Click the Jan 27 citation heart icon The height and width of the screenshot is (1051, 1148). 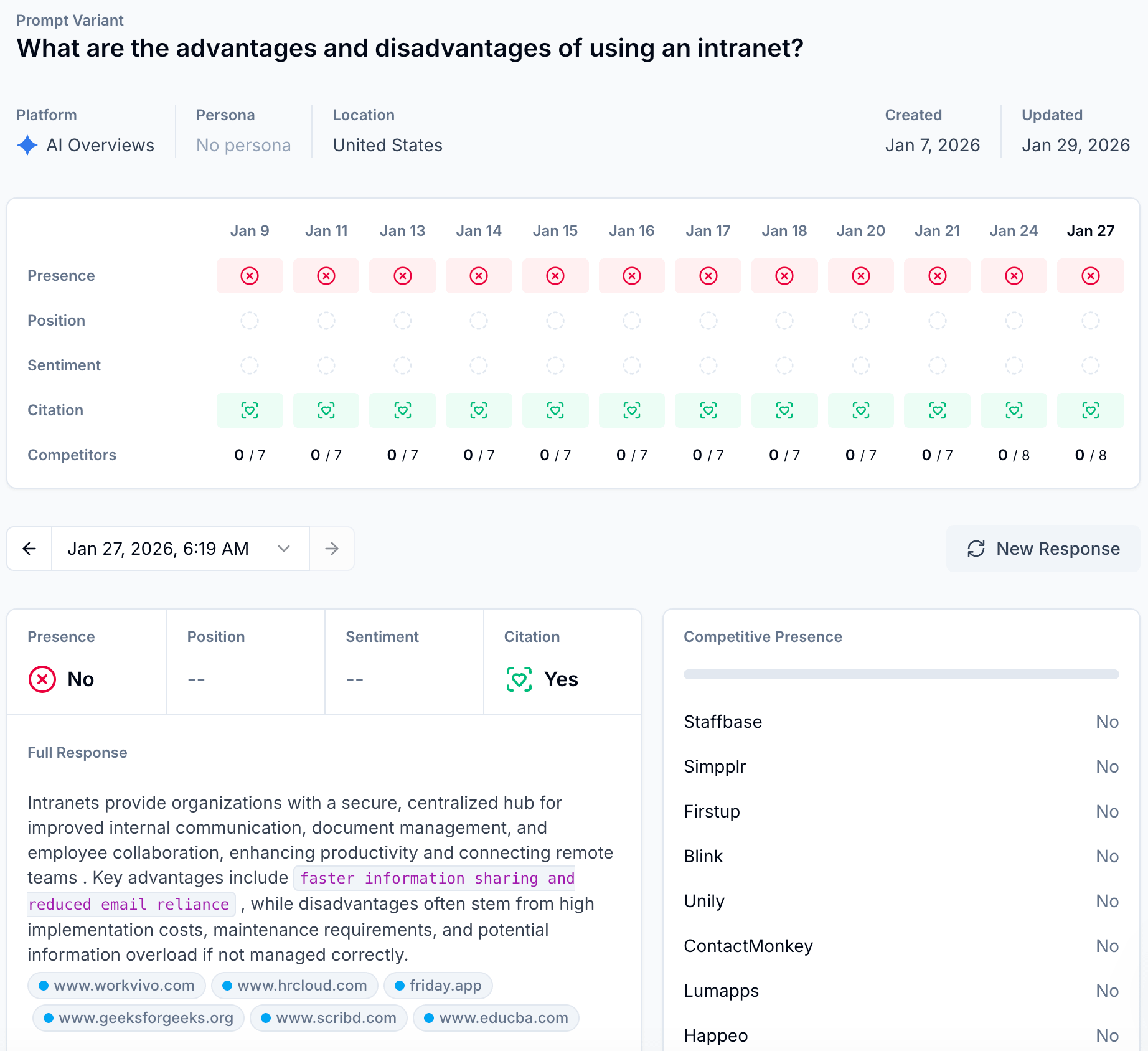[x=1091, y=410]
